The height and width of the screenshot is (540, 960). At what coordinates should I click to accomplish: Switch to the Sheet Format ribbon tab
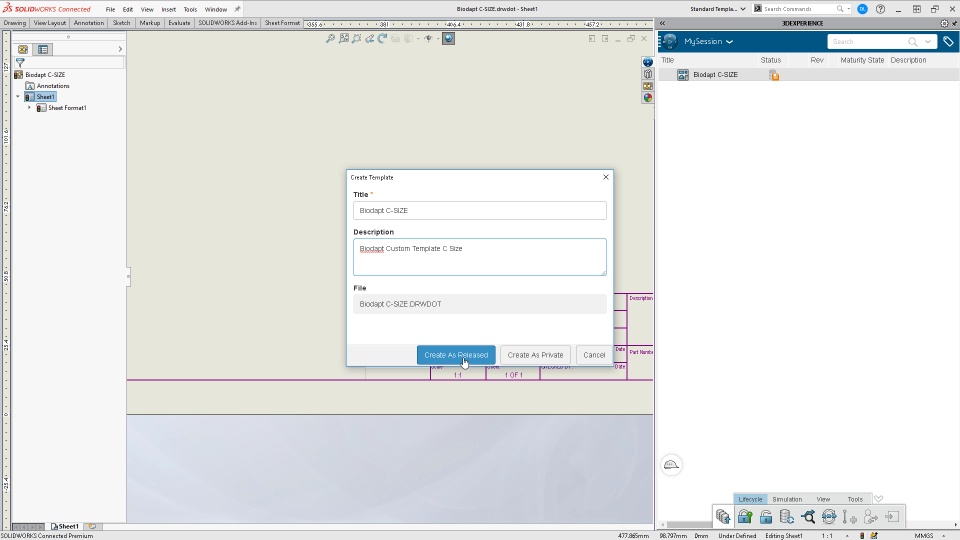pos(282,23)
